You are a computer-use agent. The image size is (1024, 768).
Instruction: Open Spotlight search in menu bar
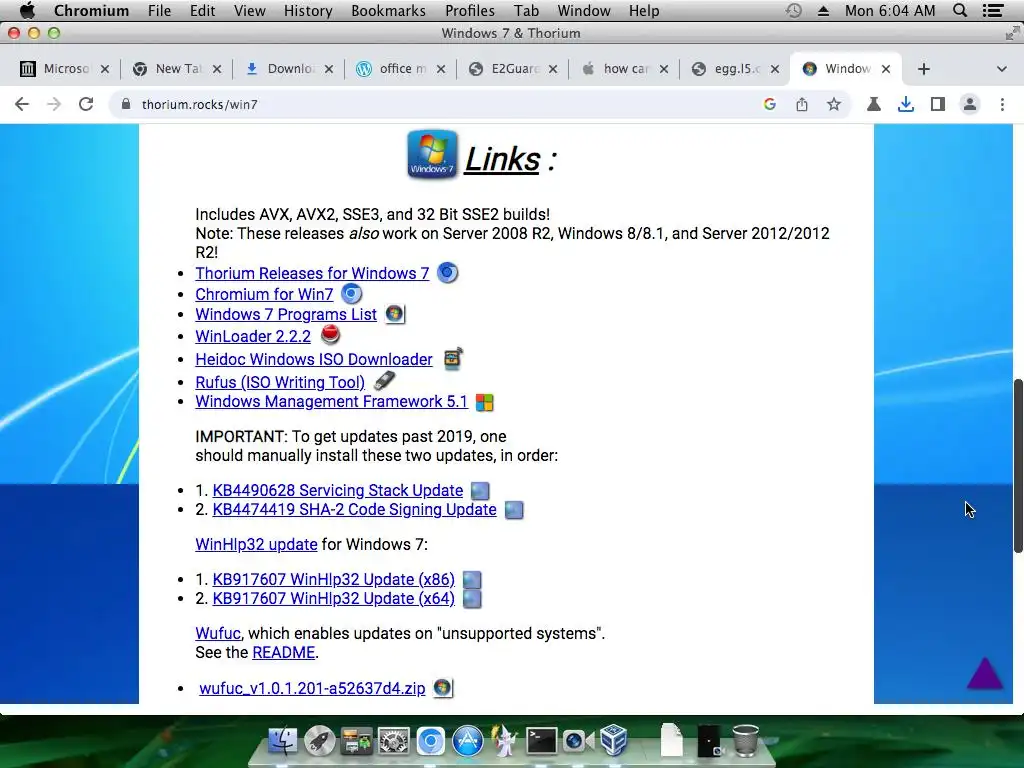[x=960, y=10]
